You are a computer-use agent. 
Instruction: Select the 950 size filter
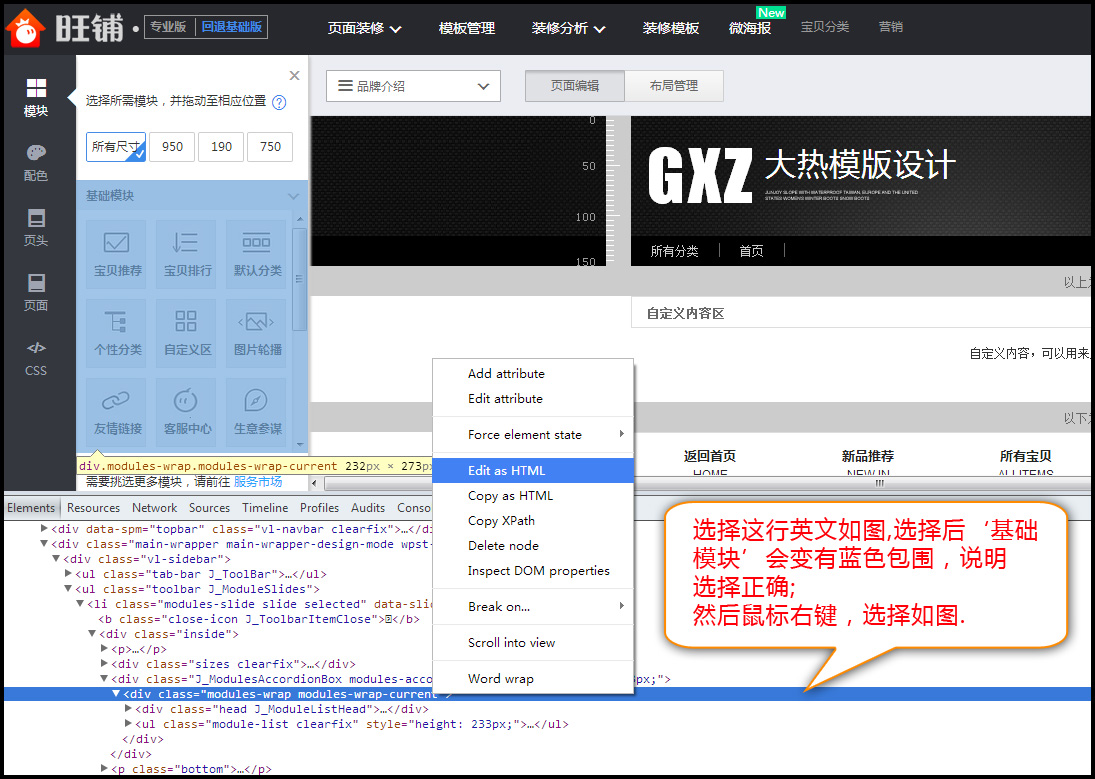172,147
